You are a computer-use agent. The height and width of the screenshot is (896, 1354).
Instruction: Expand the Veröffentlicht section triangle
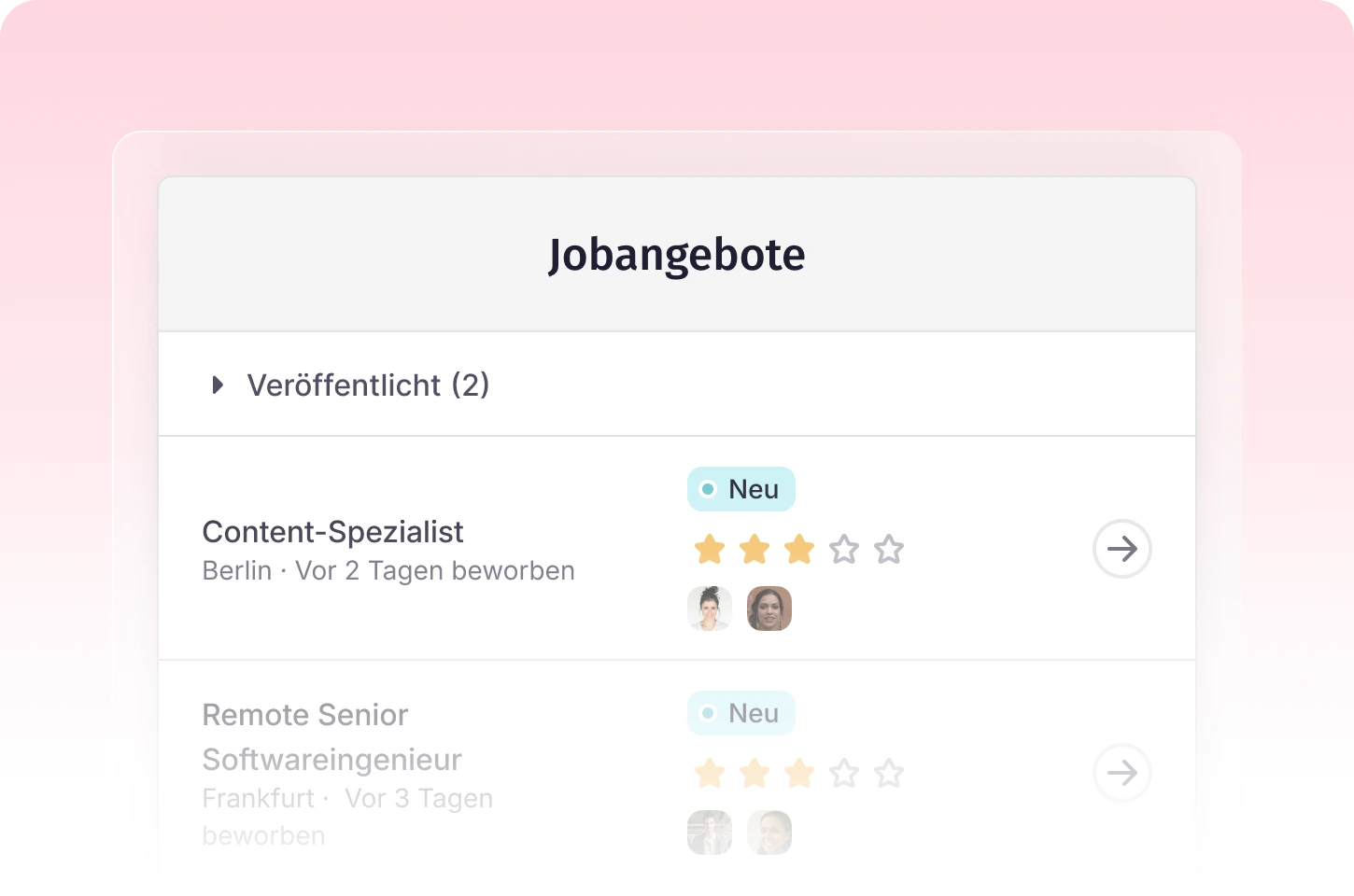pos(218,385)
